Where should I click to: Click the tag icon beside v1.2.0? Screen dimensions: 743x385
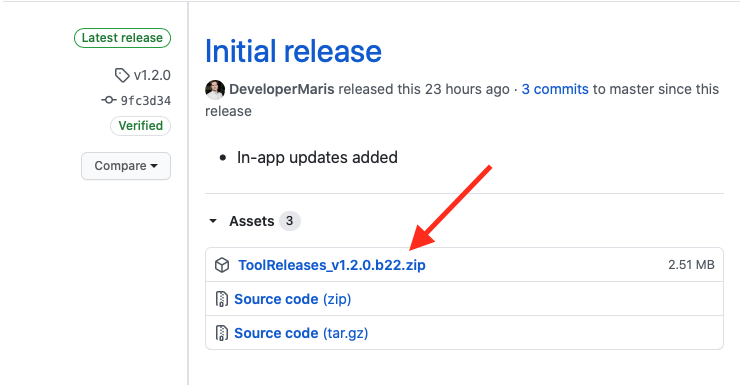122,75
